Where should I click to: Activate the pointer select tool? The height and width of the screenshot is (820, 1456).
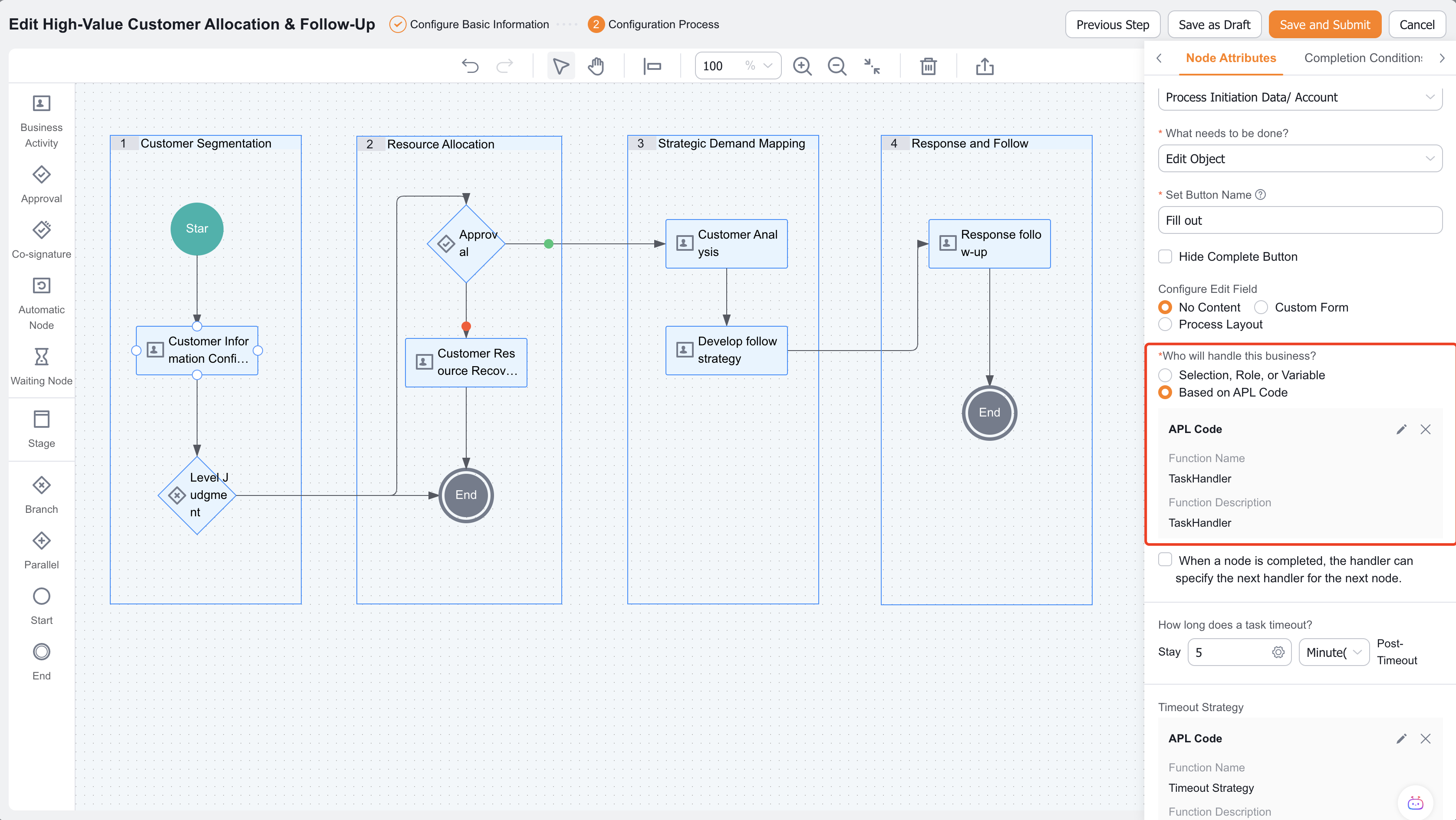click(x=561, y=67)
